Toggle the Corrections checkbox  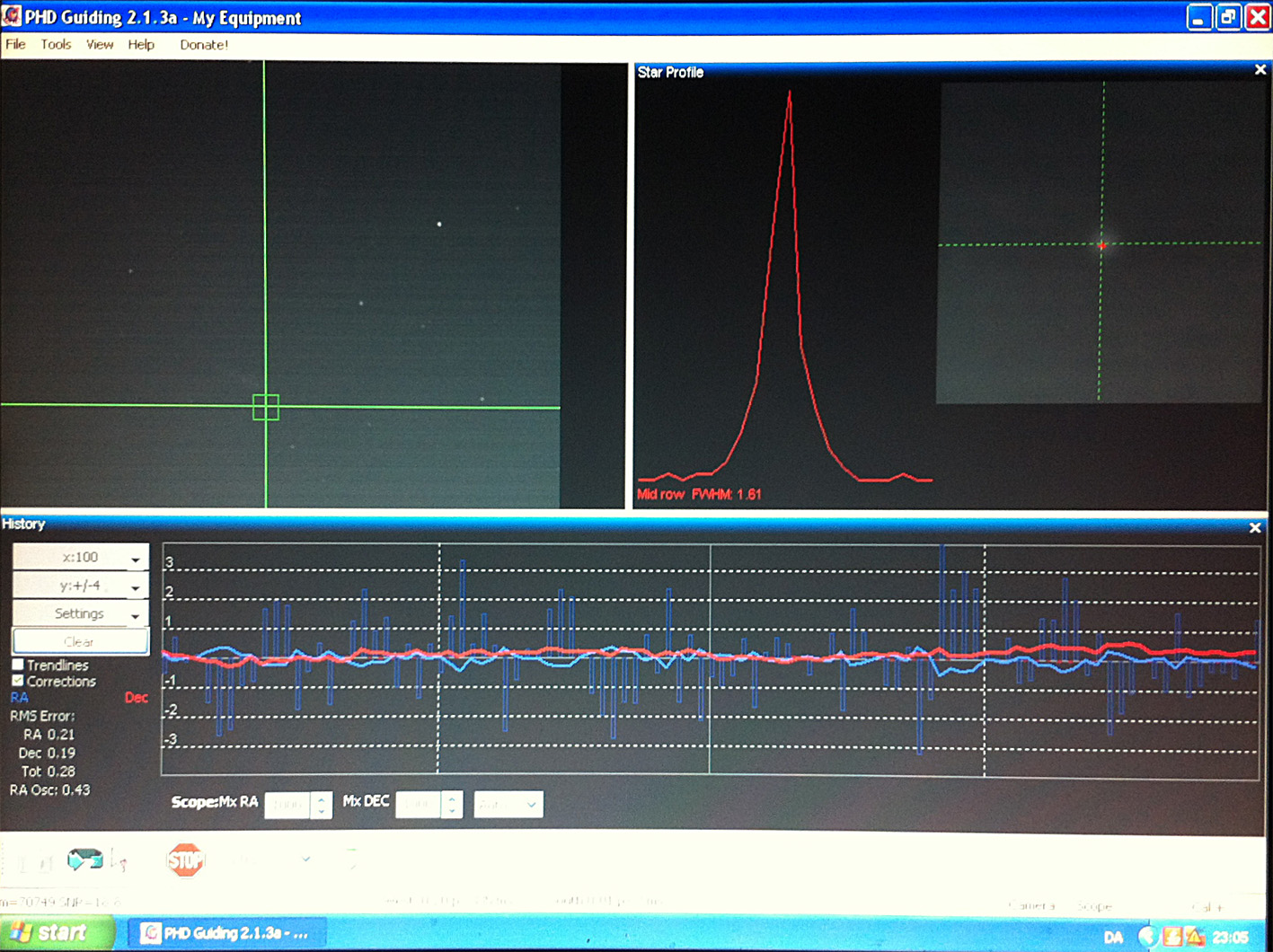18,681
